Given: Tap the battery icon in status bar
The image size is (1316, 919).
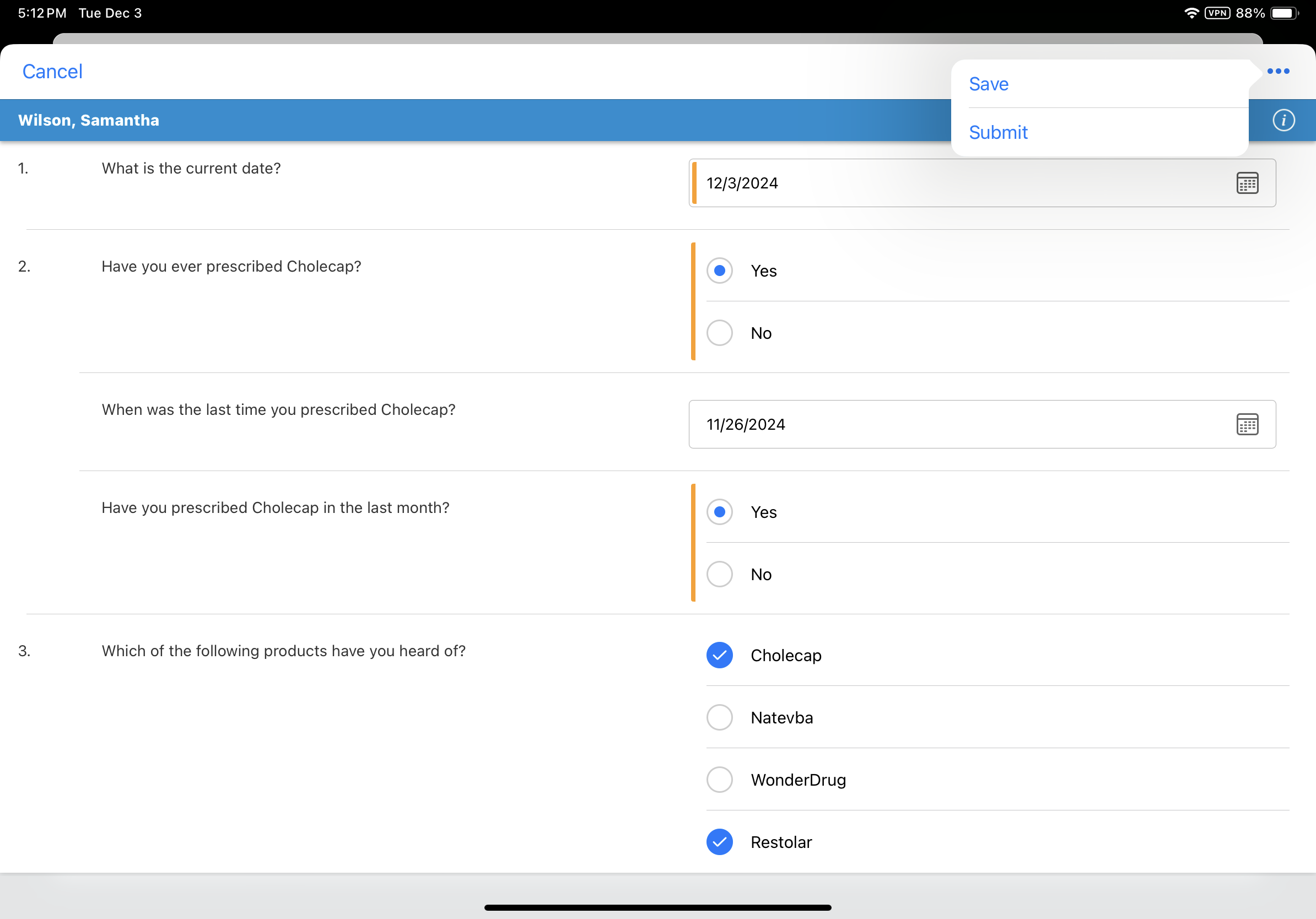Looking at the screenshot, I should pyautogui.click(x=1283, y=13).
